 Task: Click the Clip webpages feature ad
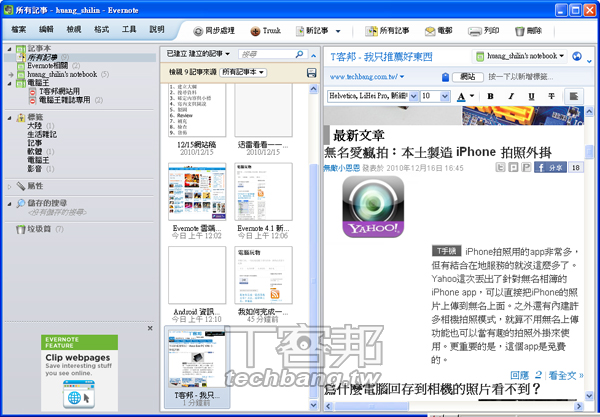point(79,373)
